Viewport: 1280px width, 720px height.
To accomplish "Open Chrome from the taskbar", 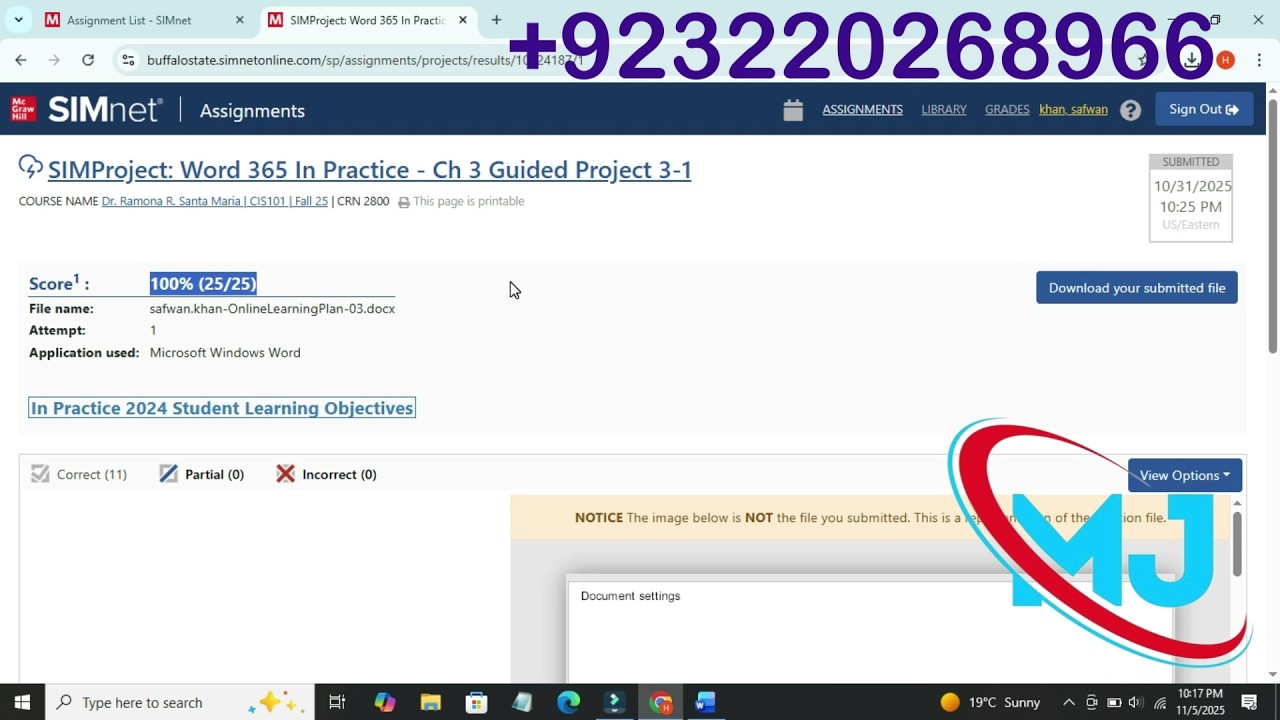I will point(660,702).
